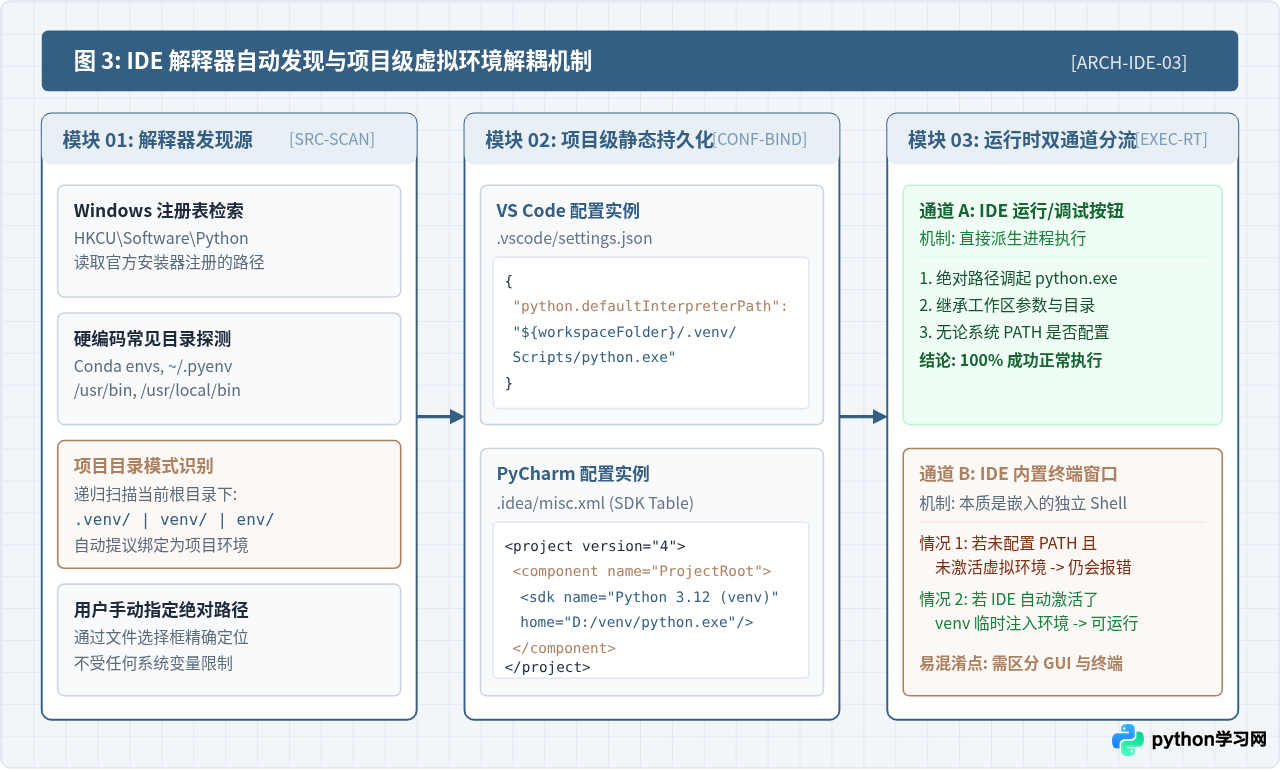Select the code ".venv/ | venv/ | env/"
Image resolution: width=1280 pixels, height=770 pixels.
[x=174, y=519]
